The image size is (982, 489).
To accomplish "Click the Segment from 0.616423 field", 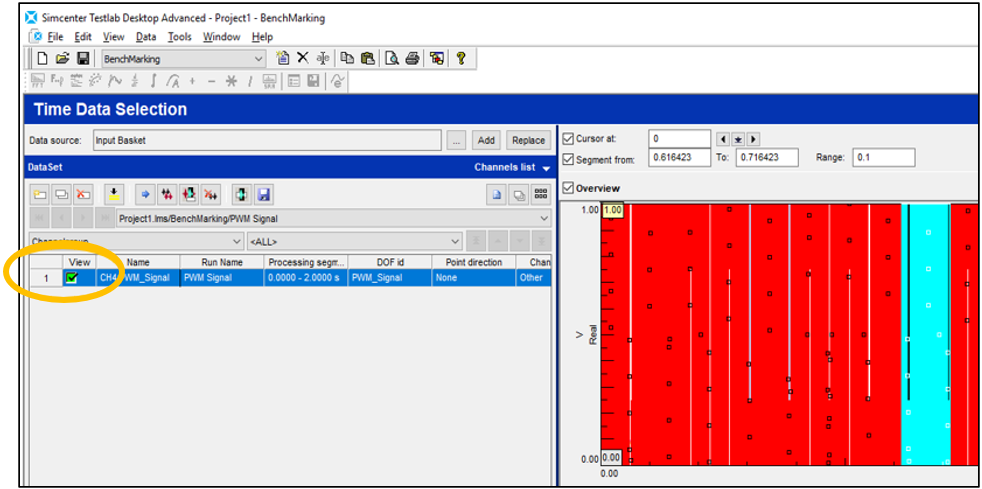I will point(680,158).
